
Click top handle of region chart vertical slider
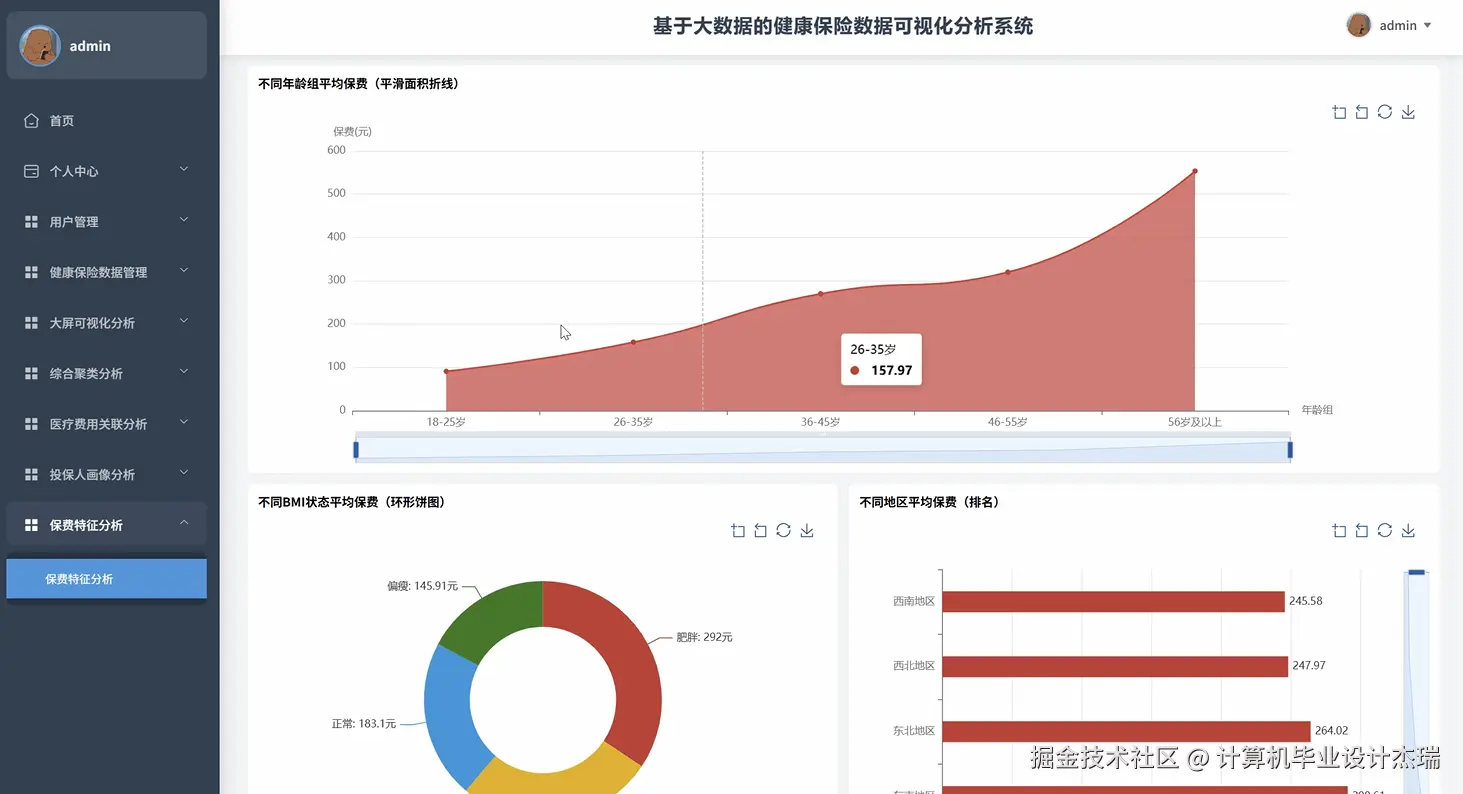[x=1416, y=572]
